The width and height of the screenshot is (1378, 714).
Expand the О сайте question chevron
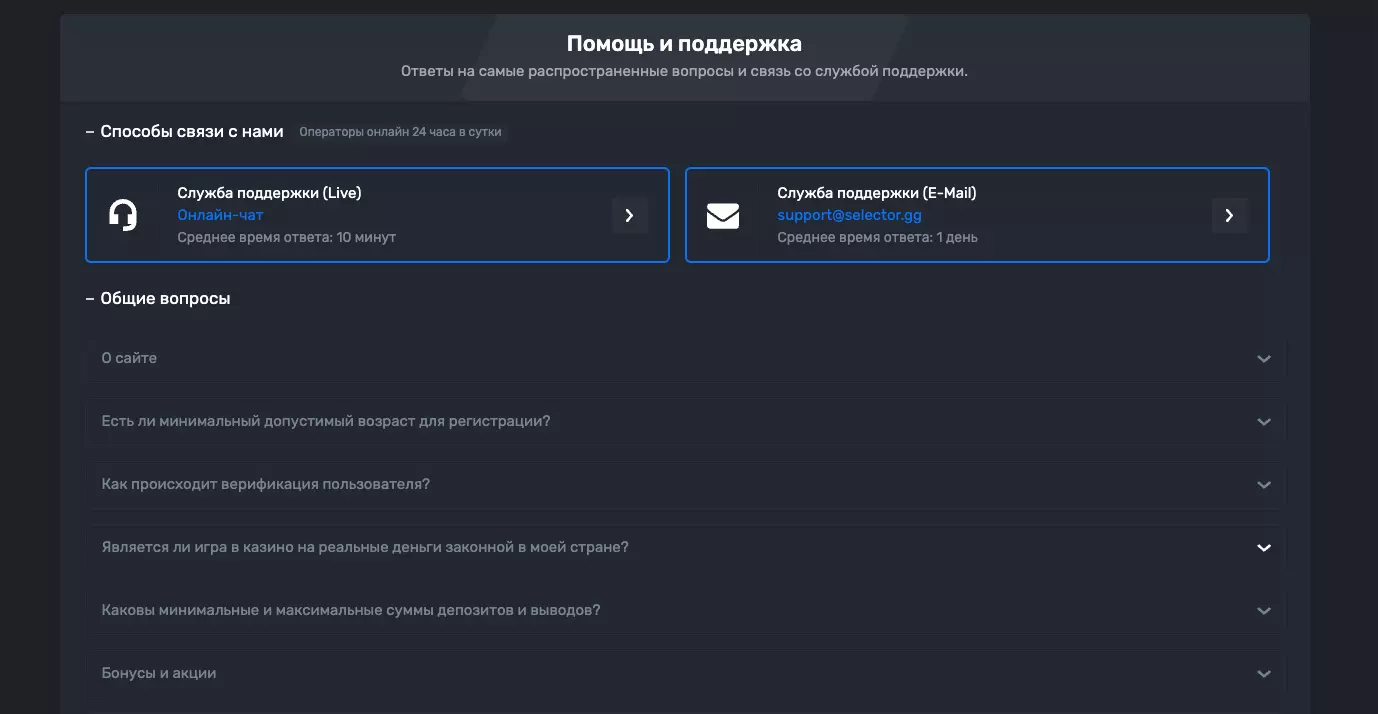tap(1263, 358)
